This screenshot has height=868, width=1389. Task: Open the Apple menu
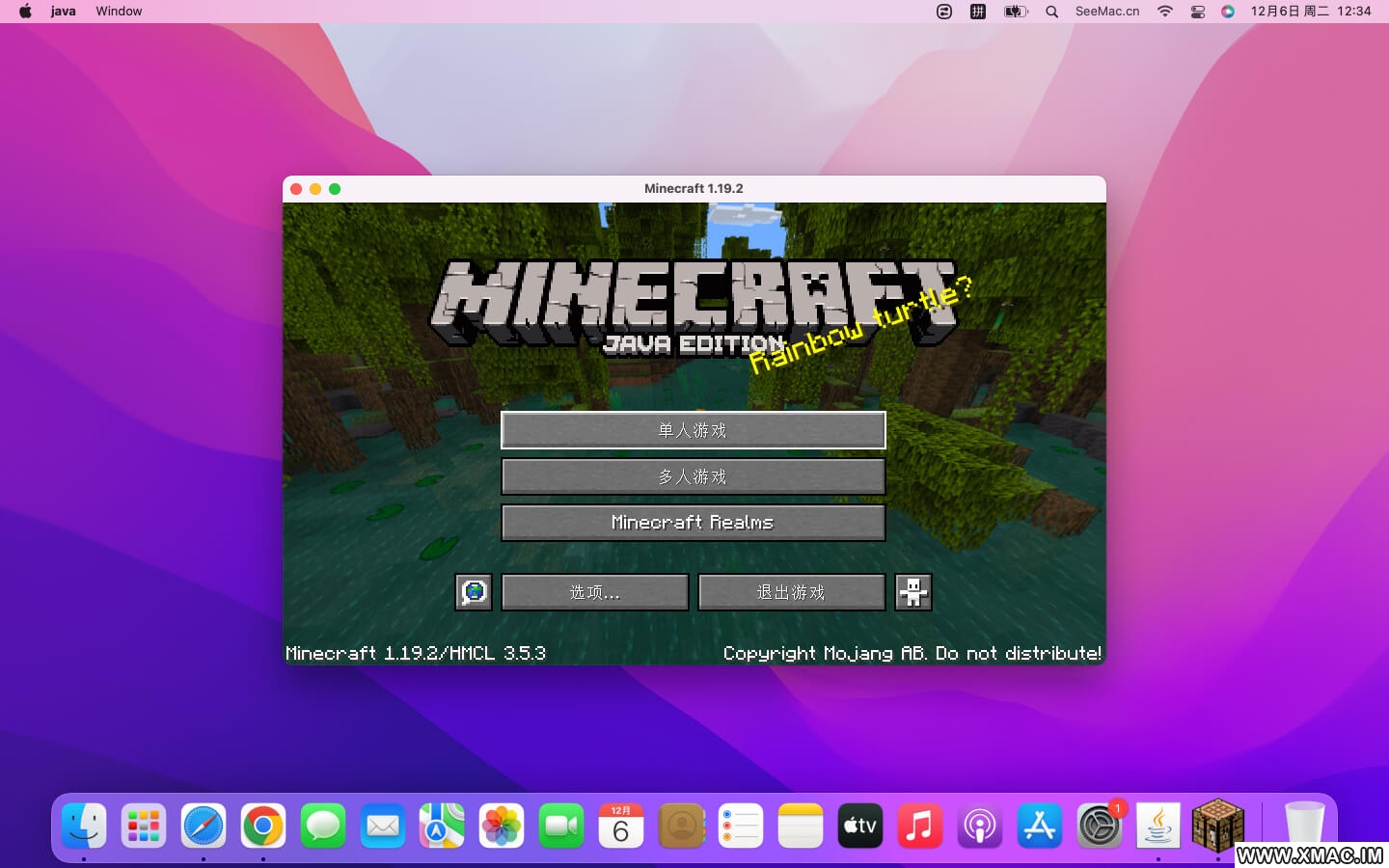(25, 12)
